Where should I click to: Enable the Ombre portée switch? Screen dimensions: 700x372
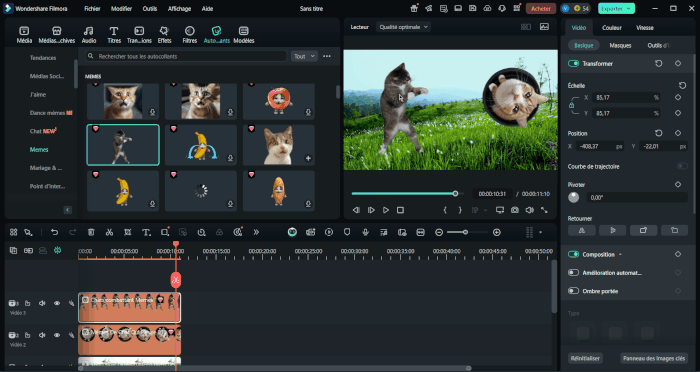(573, 291)
